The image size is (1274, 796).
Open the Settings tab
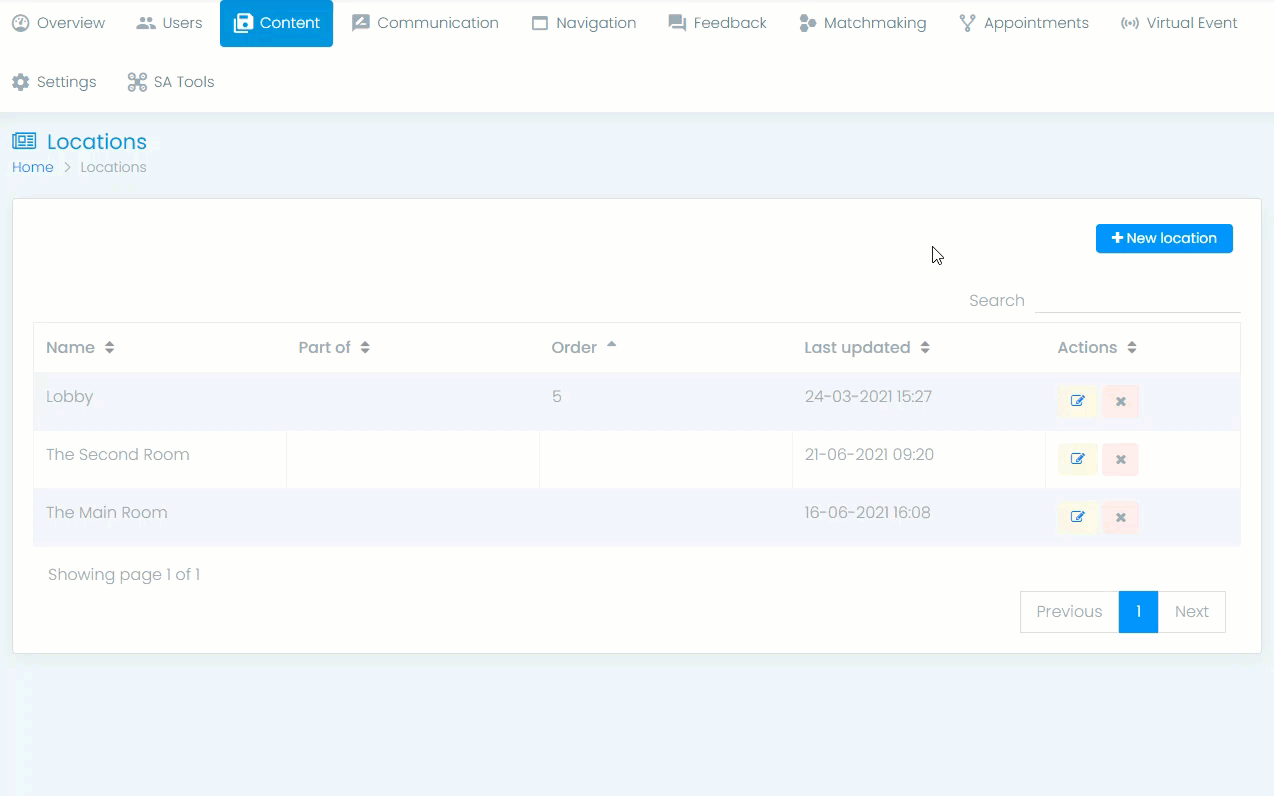click(54, 82)
